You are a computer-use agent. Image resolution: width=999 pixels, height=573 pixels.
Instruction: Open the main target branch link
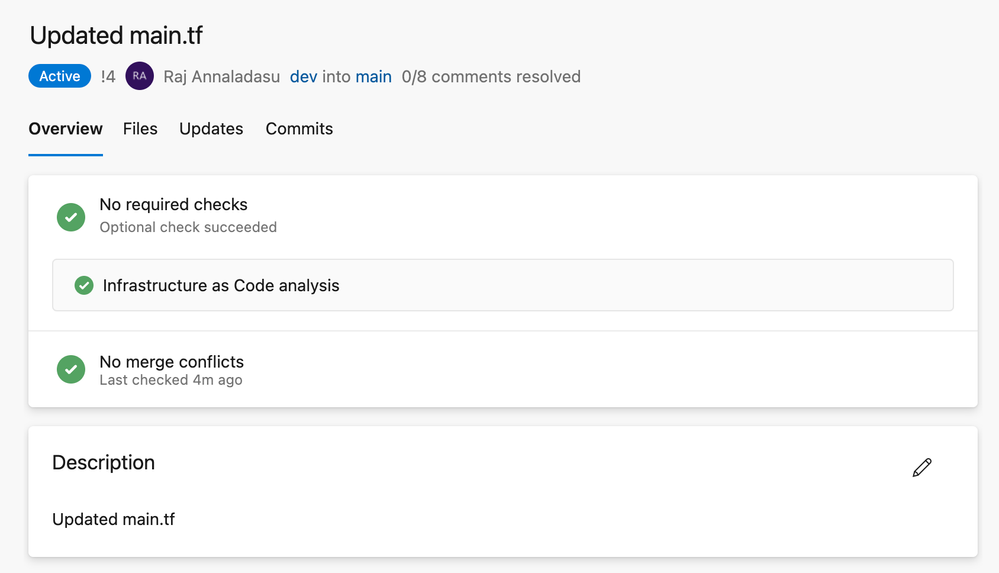pos(373,77)
